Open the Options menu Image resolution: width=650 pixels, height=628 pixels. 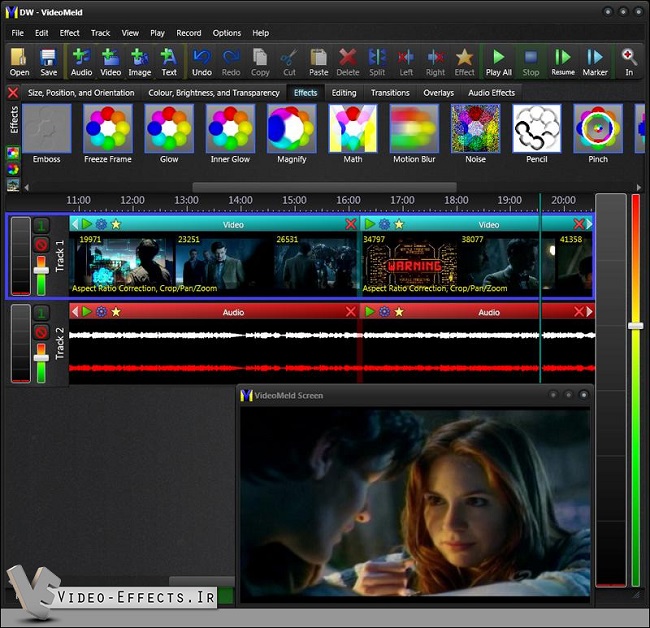[227, 33]
